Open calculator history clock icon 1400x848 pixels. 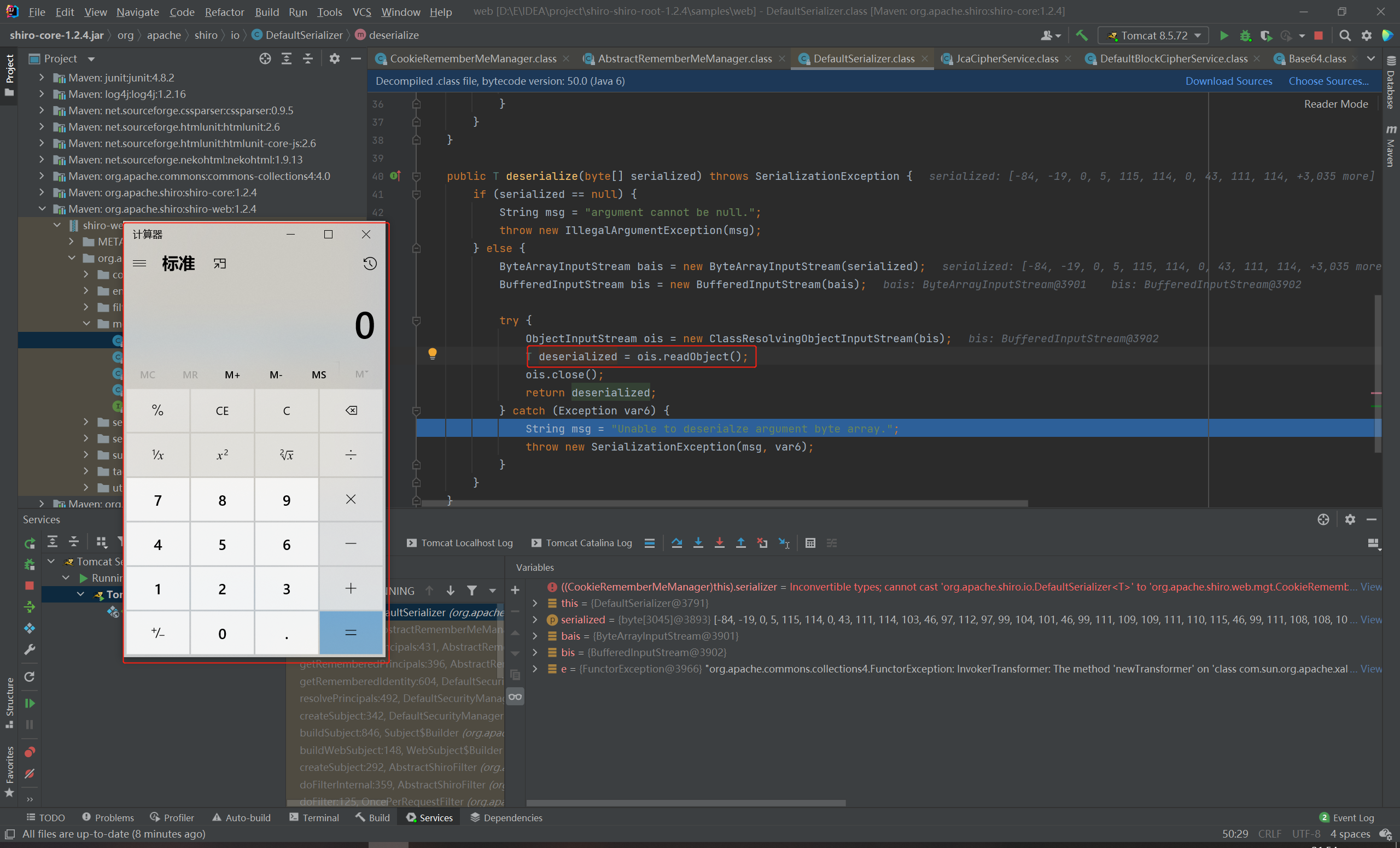click(x=370, y=264)
